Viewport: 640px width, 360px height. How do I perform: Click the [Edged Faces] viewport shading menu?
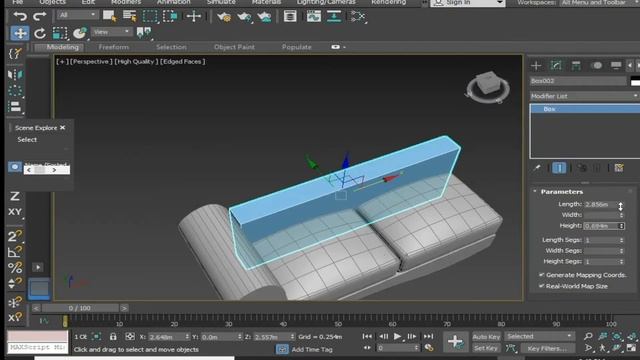182,62
